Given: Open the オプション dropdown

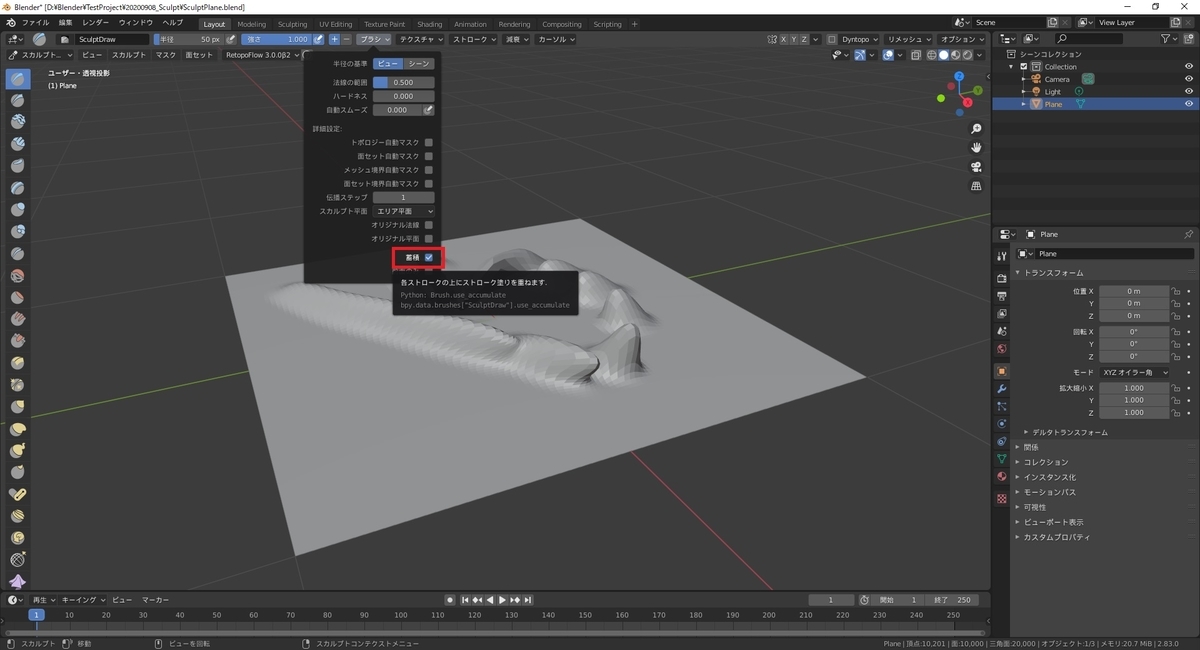Looking at the screenshot, I should pyautogui.click(x=965, y=39).
